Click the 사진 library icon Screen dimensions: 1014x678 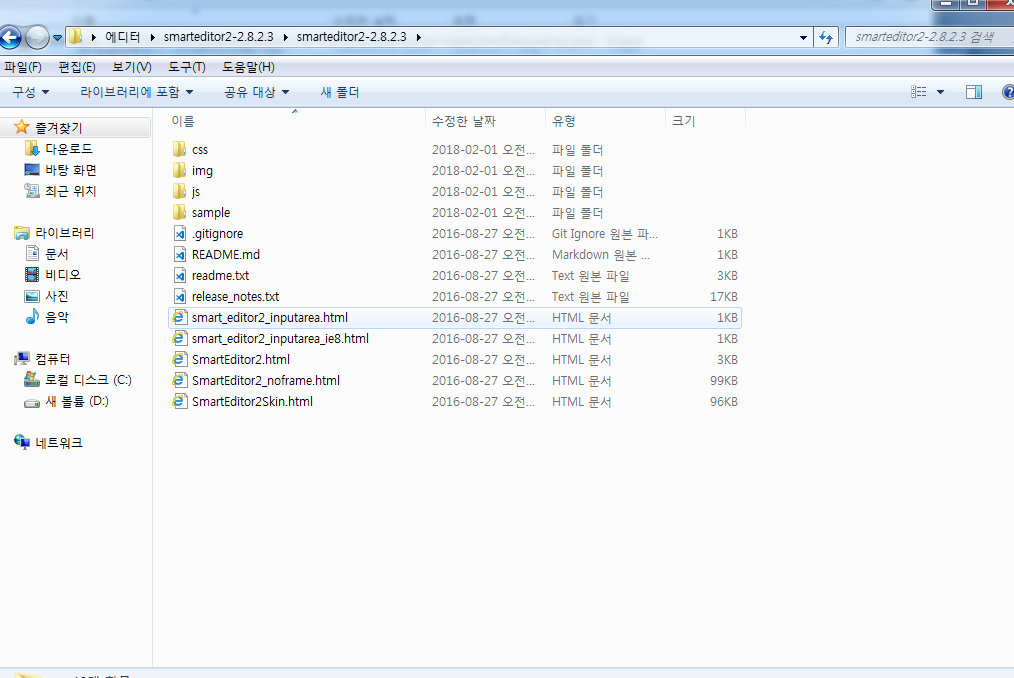click(x=32, y=296)
